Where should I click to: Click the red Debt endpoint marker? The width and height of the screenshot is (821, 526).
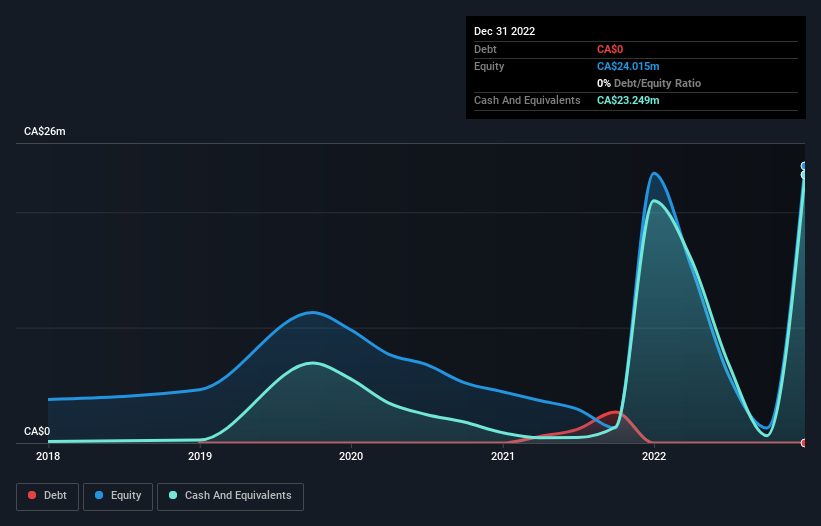[804, 443]
